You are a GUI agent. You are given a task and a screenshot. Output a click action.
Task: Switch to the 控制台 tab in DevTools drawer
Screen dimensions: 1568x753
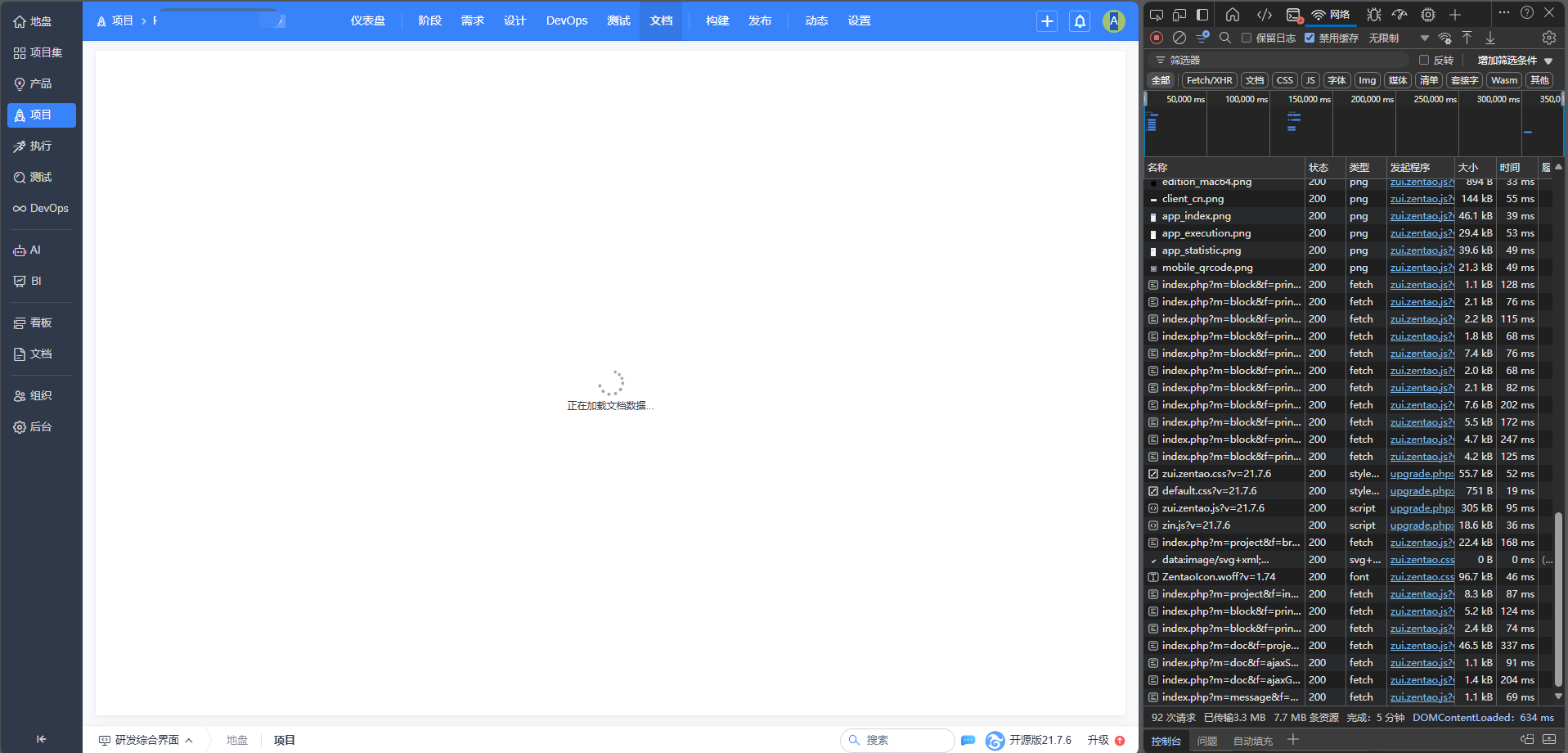point(1165,740)
